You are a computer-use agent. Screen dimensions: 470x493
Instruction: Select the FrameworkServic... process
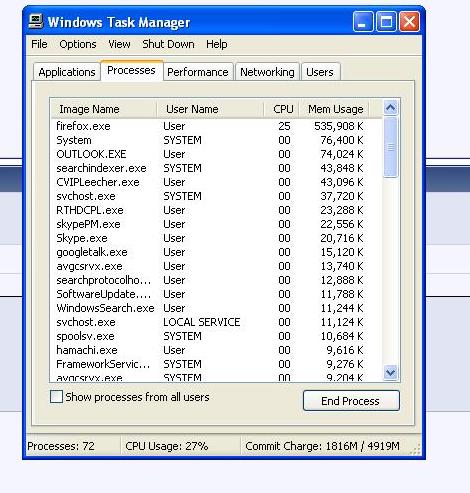216,364
